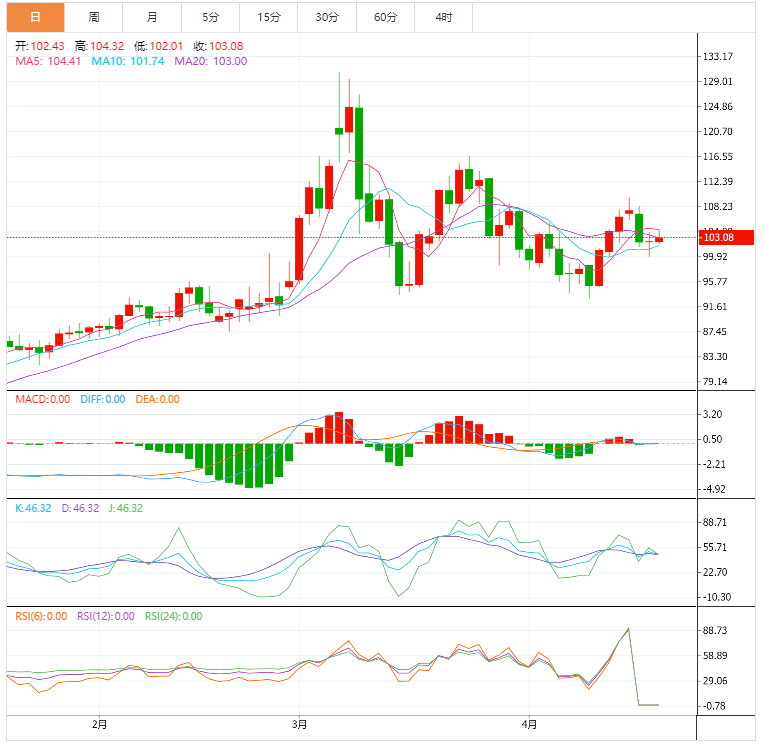Click the red 103.08 current price tag

726,238
